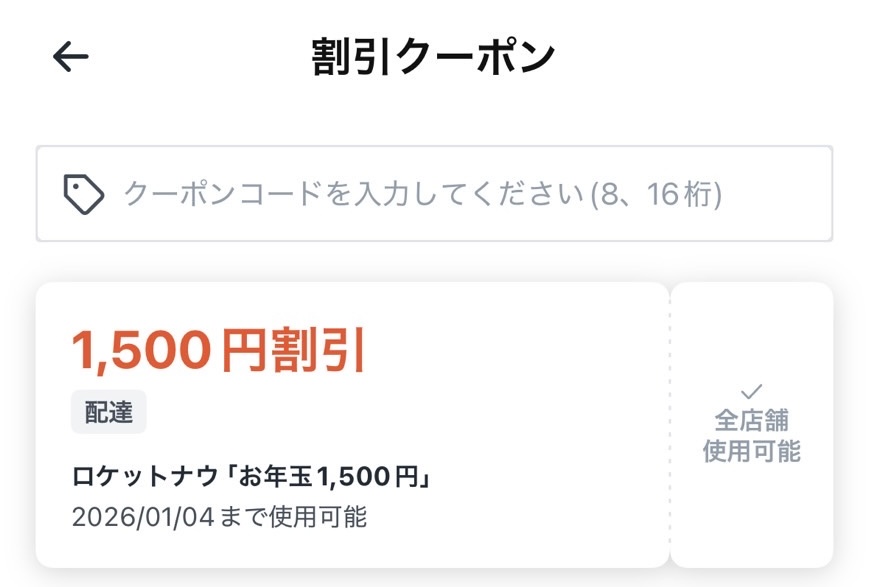Tap the 使用可能 label on coupon stub

coord(751,451)
